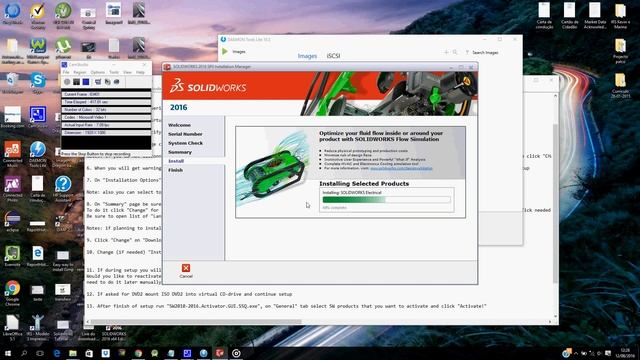640x360 pixels.
Task: Open the Help menu in CamStudio
Action: [x=140, y=72]
